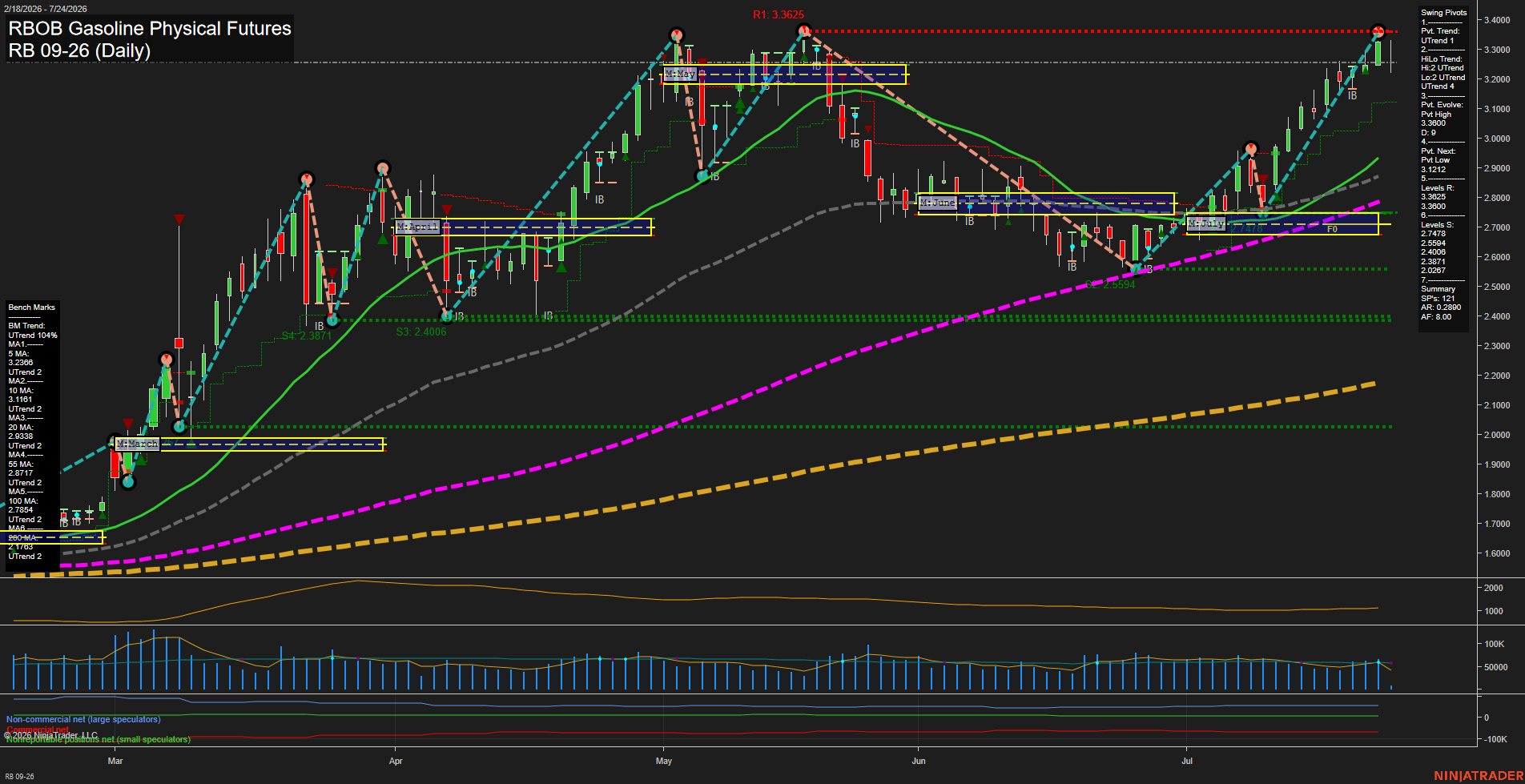Select the Pvt. Trend UTrend 1 entry

pos(1440,36)
